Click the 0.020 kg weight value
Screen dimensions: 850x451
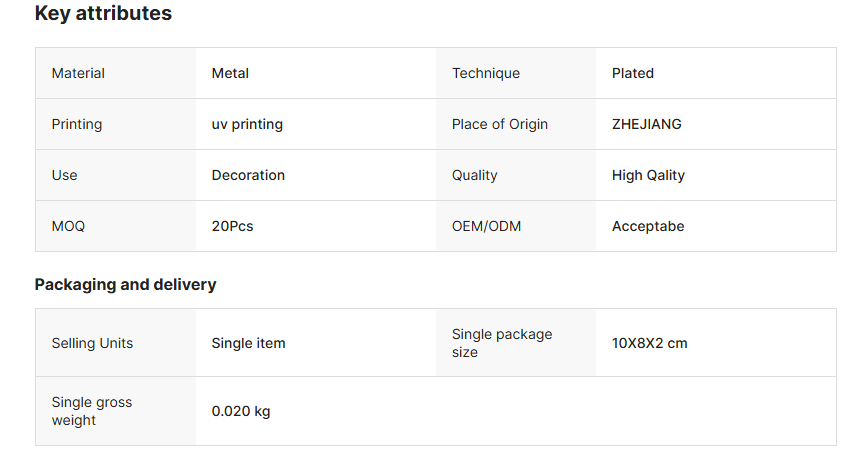[240, 411]
